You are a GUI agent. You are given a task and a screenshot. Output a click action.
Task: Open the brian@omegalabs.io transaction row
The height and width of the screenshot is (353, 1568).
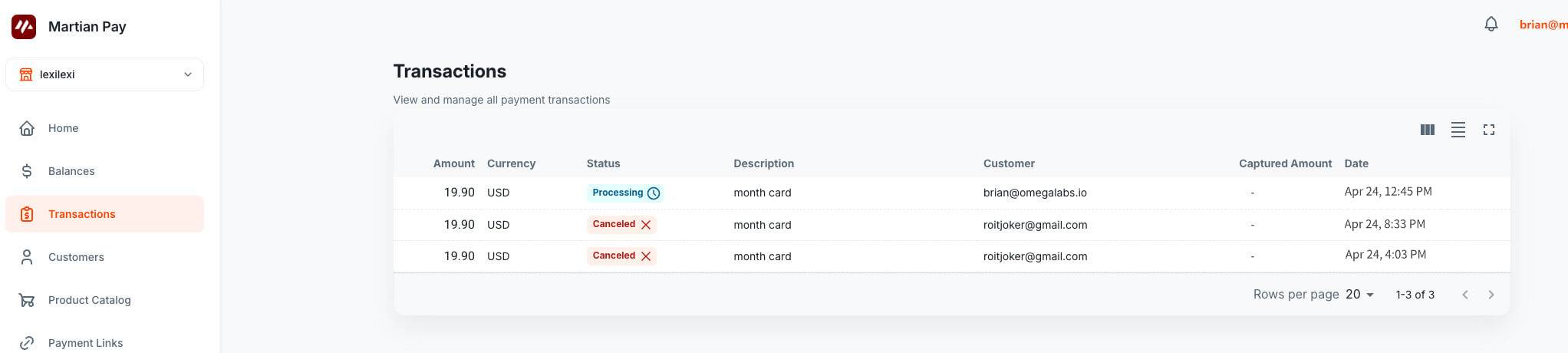tap(1034, 193)
